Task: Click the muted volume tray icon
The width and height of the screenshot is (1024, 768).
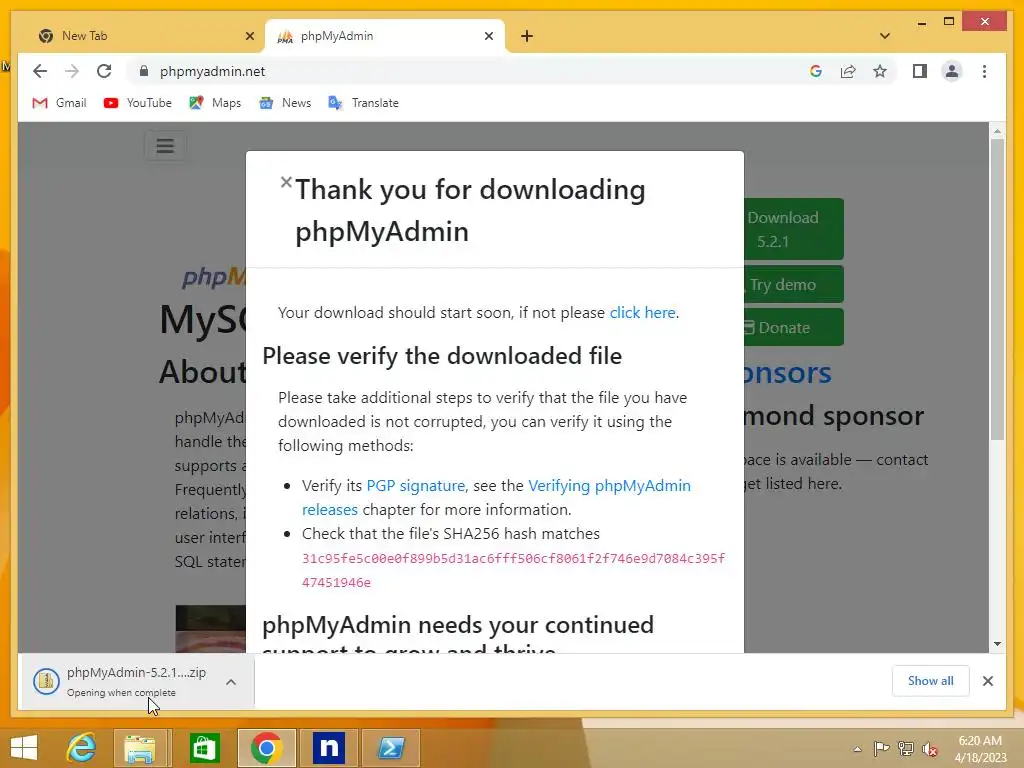Action: [930, 748]
